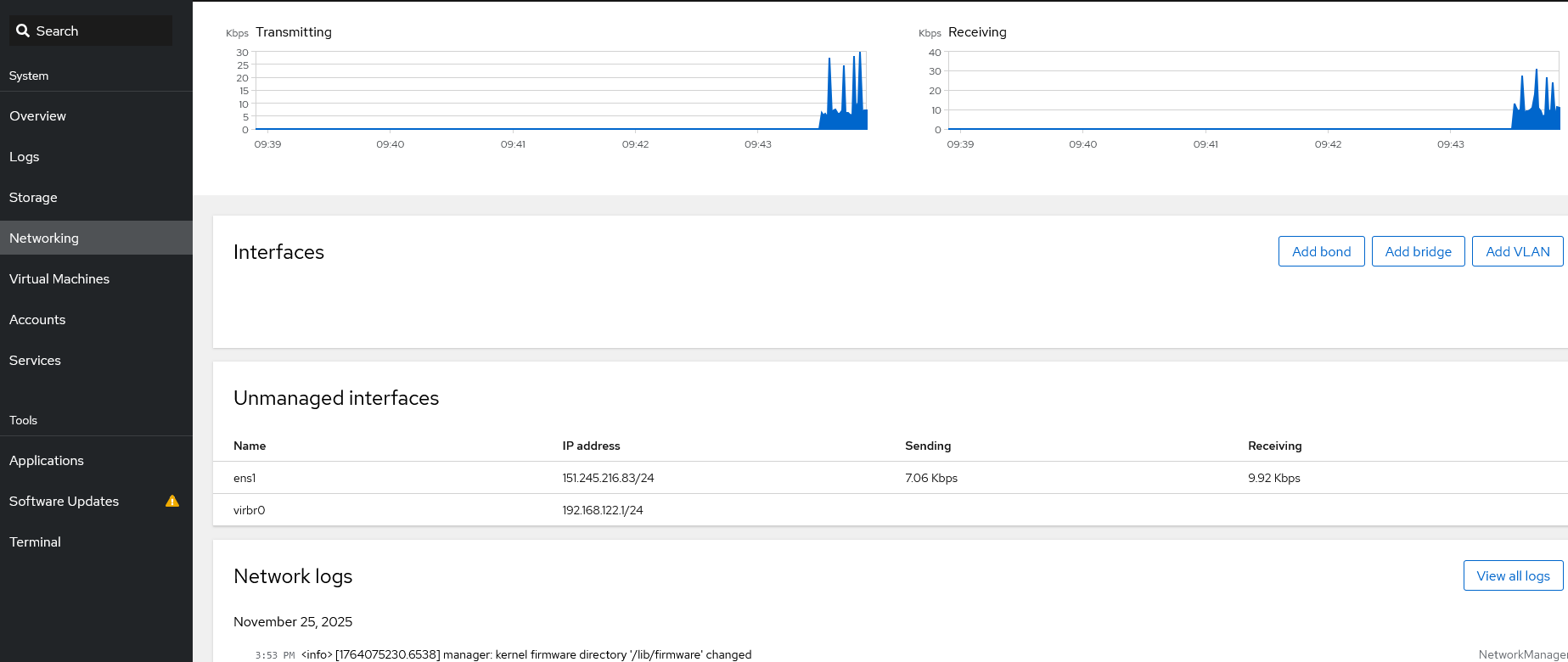The height and width of the screenshot is (662, 1568).
Task: Click the Add VLAN button
Action: tap(1517, 251)
